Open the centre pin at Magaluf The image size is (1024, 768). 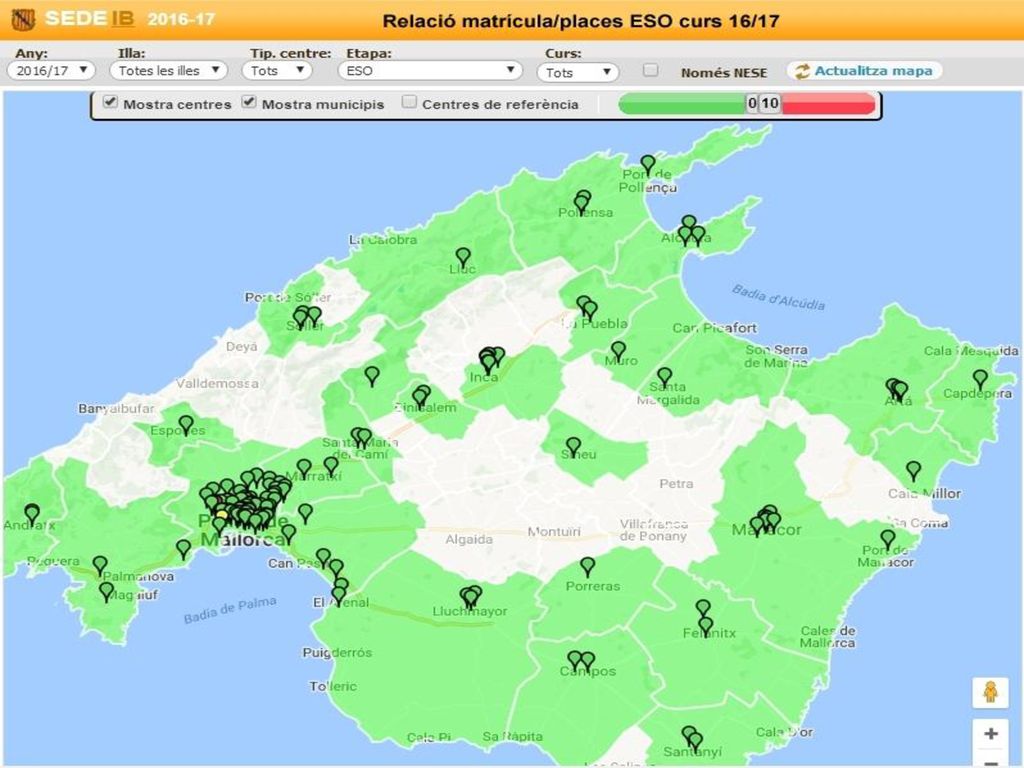coord(106,592)
